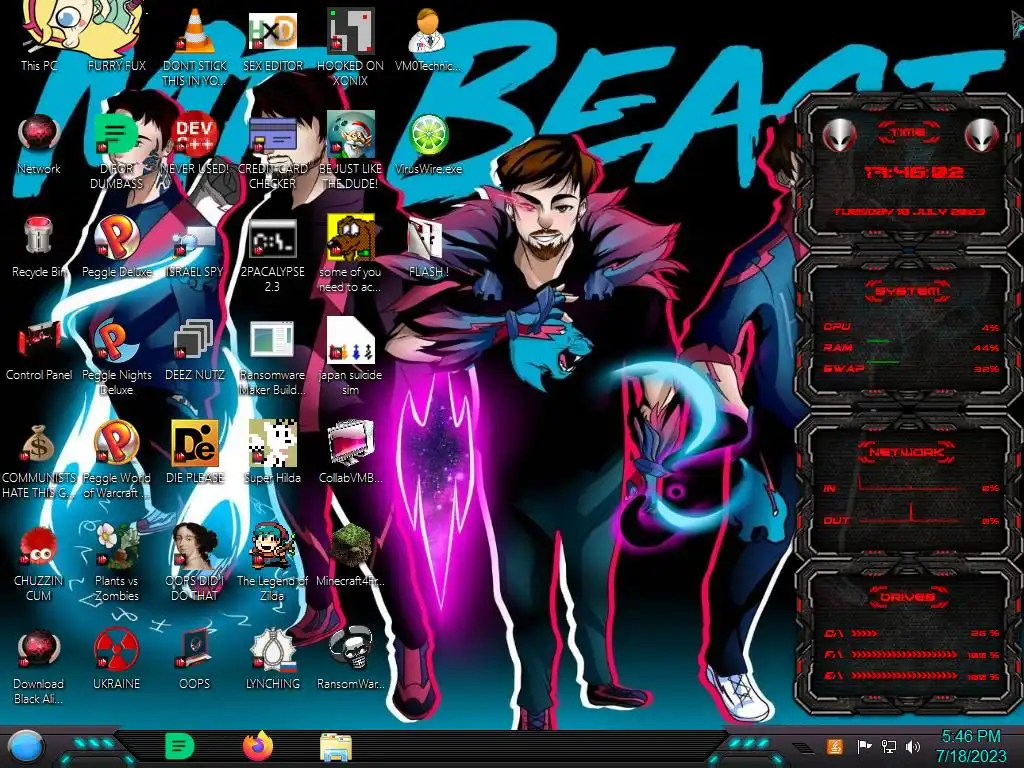The width and height of the screenshot is (1024, 768).
Task: Open File Explorer from the taskbar
Action: pyautogui.click(x=336, y=747)
